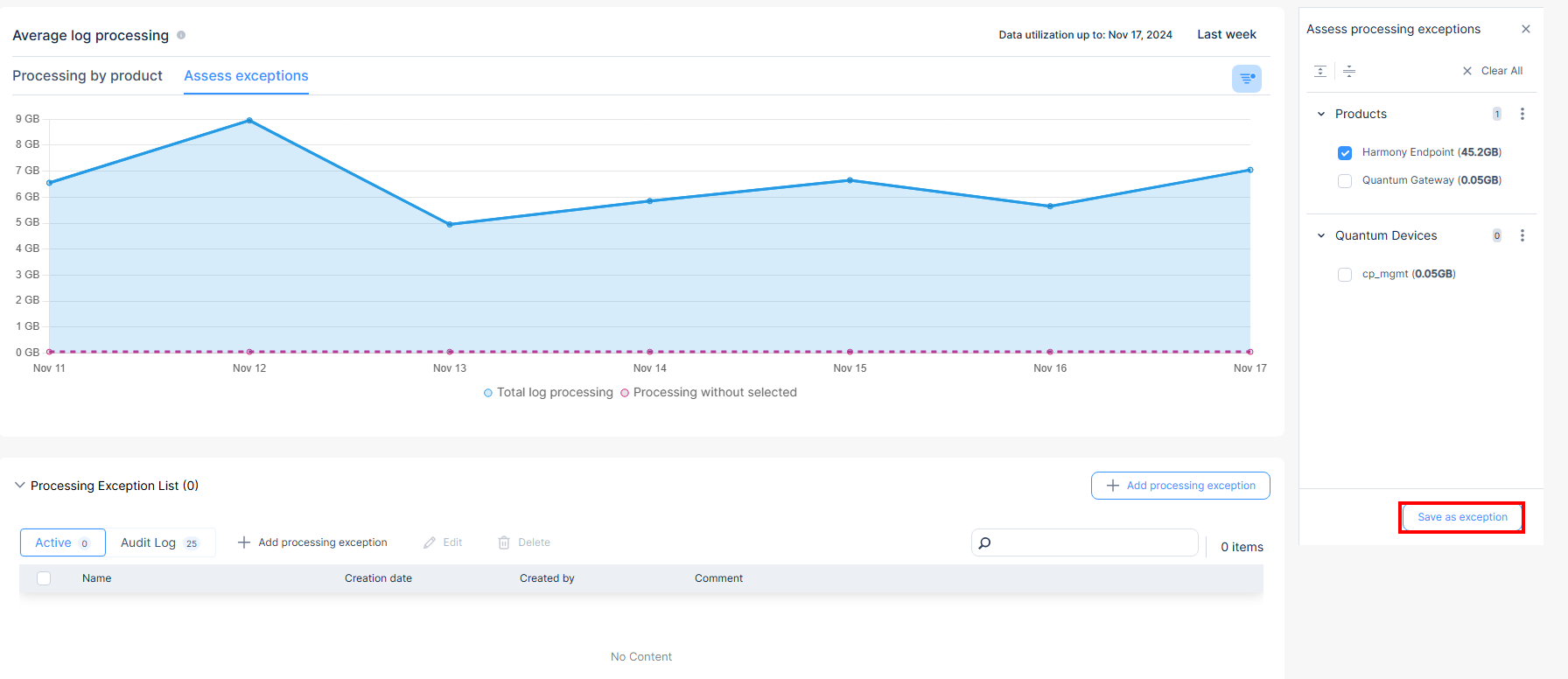Click the expand all icon in exceptions panel

[1320, 71]
